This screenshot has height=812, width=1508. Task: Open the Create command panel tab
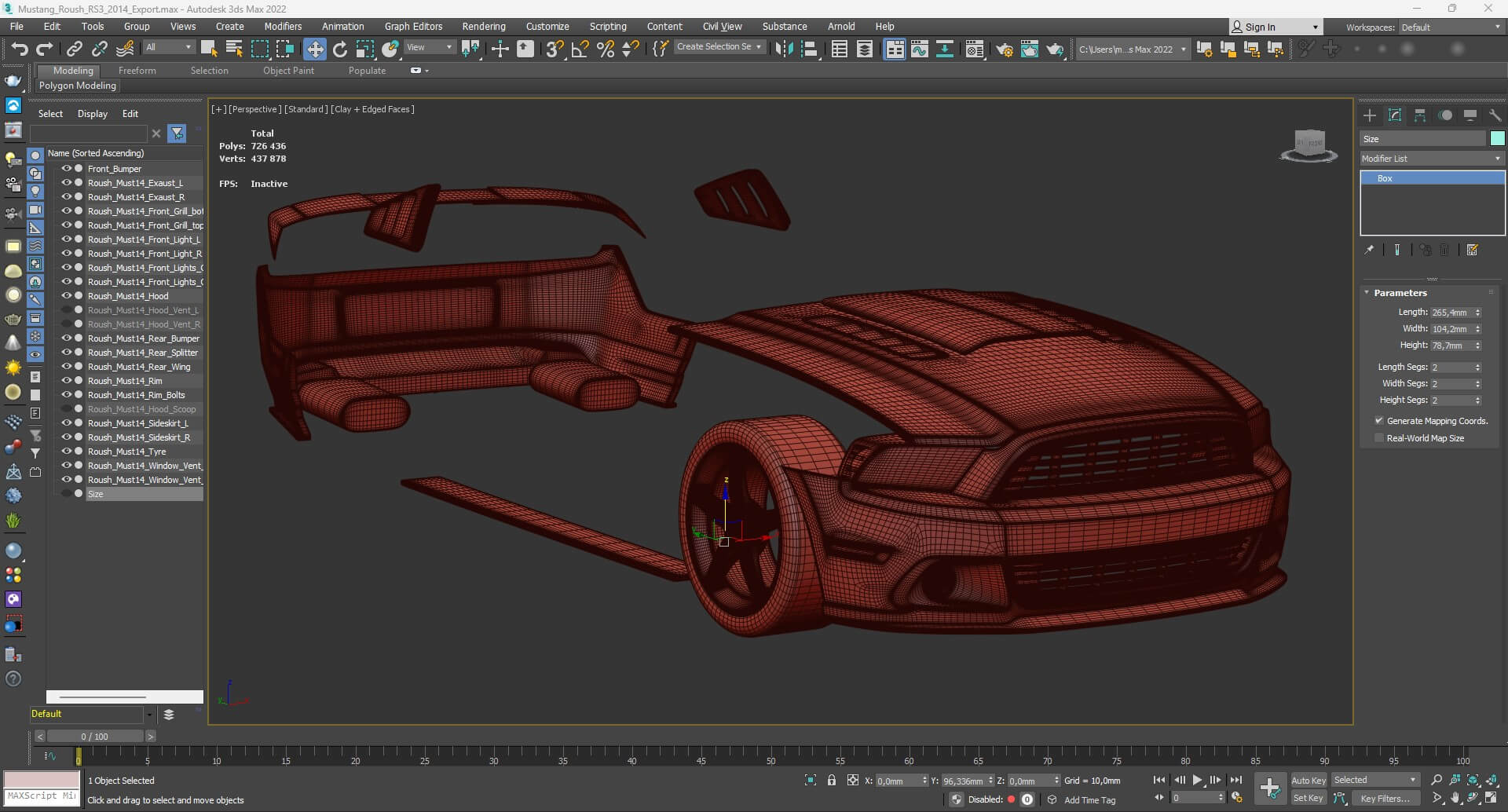click(x=1370, y=115)
